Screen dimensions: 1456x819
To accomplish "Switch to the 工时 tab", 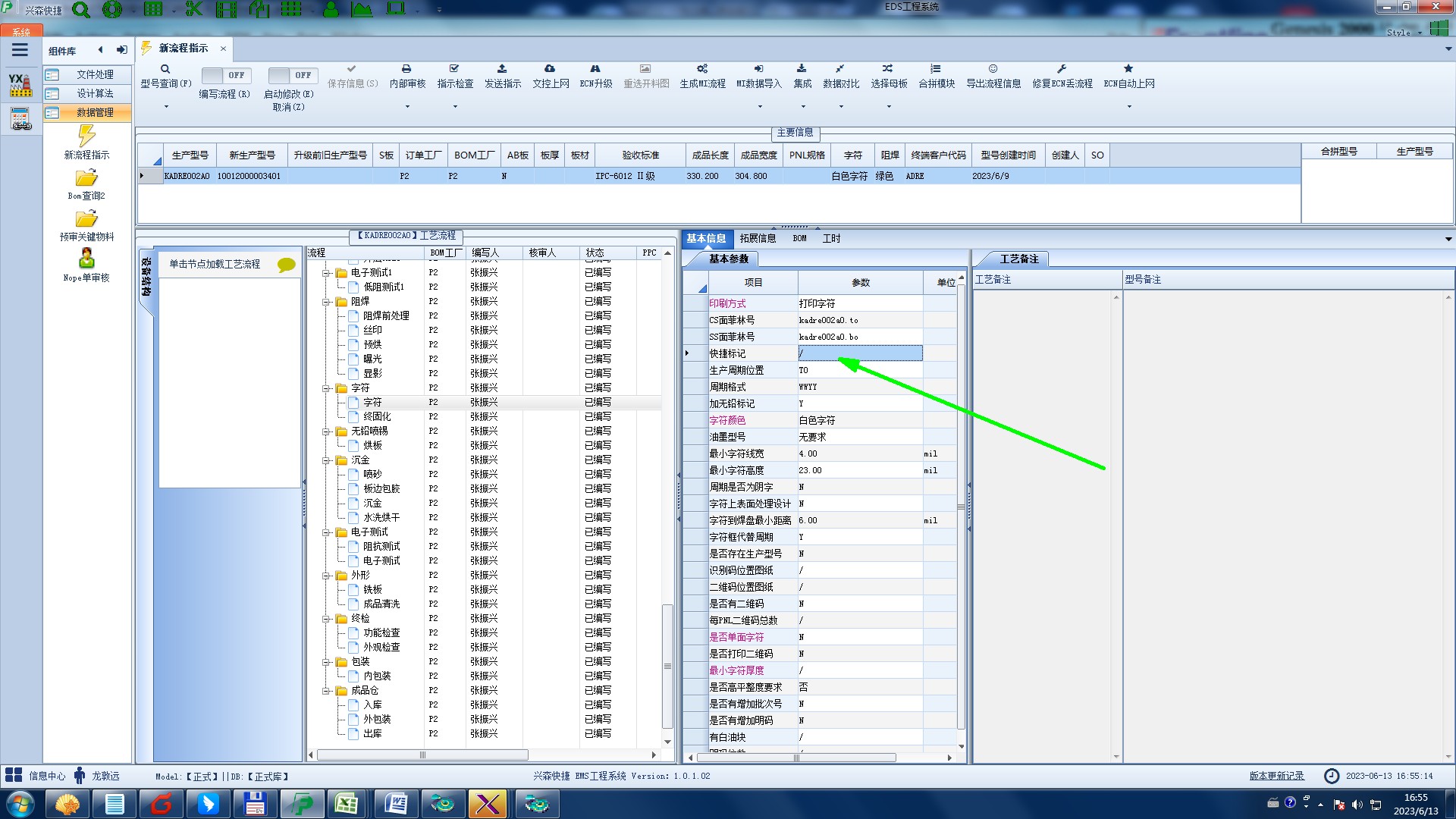I will click(831, 238).
